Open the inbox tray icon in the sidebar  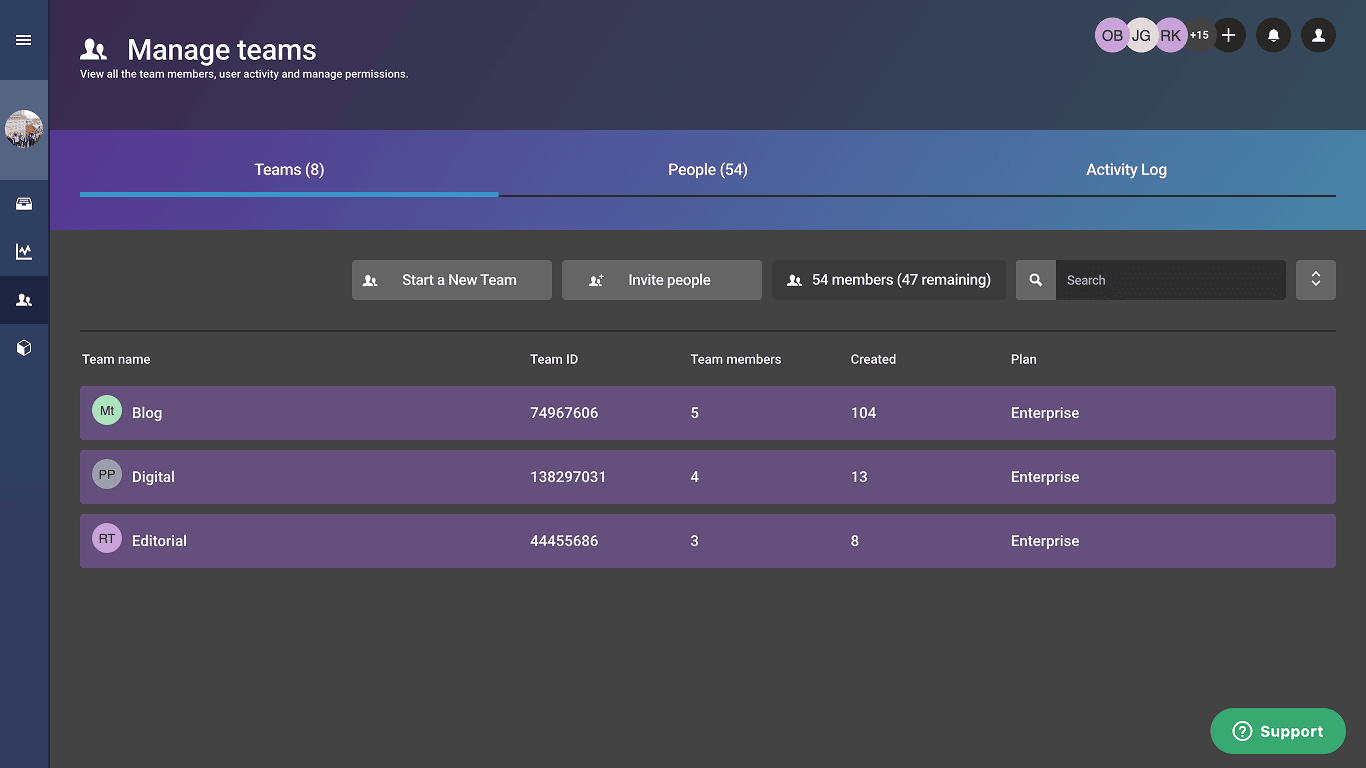(24, 204)
